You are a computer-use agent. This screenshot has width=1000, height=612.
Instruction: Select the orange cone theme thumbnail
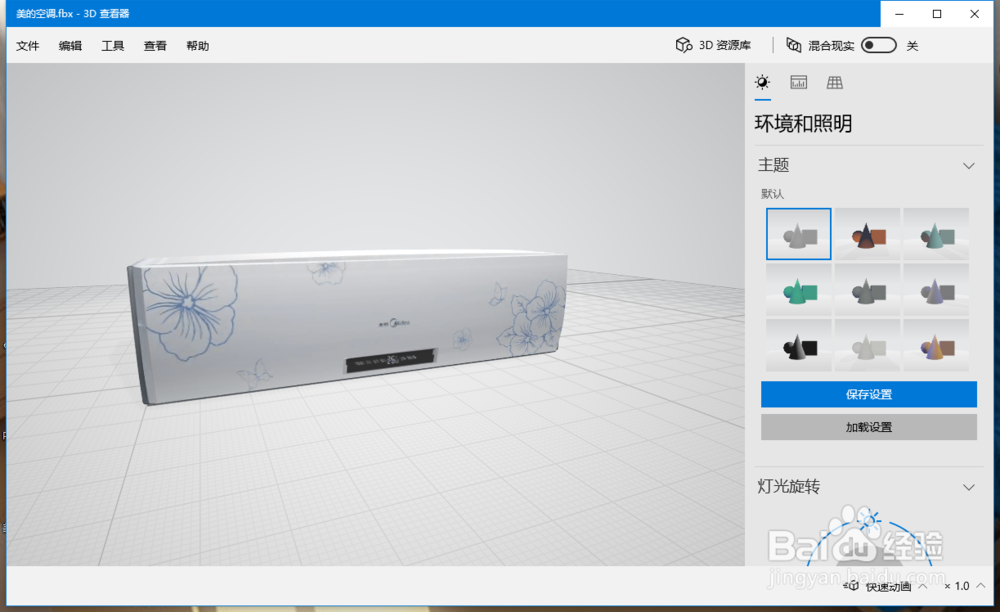click(x=867, y=232)
